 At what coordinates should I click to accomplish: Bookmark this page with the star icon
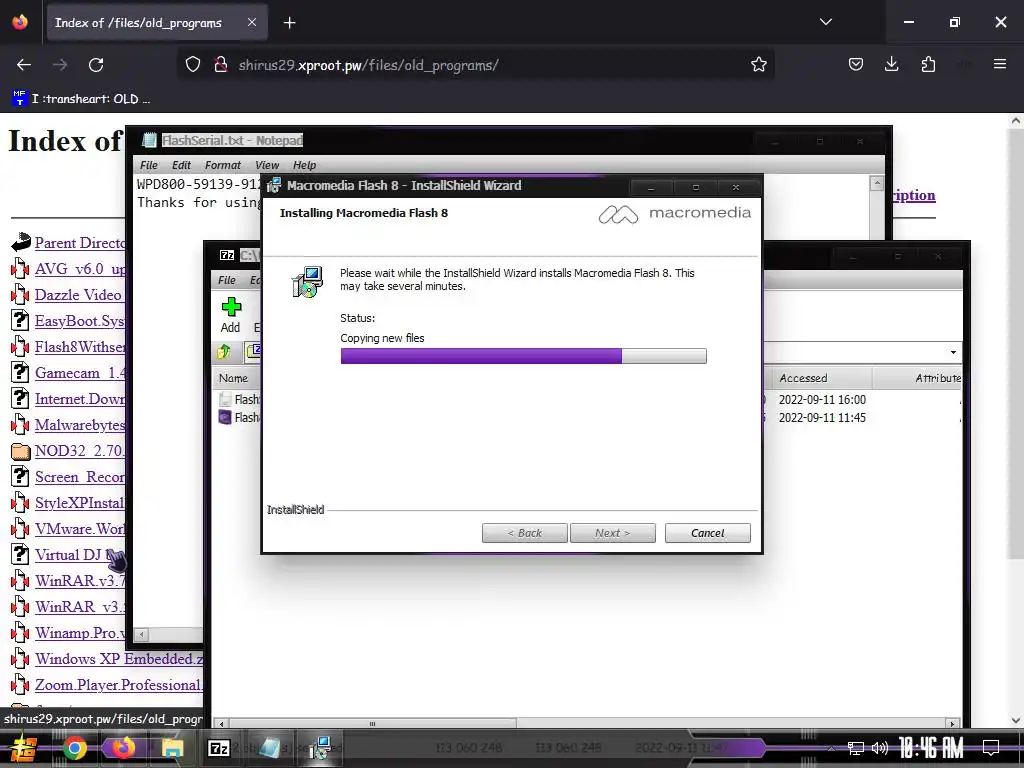tap(758, 65)
